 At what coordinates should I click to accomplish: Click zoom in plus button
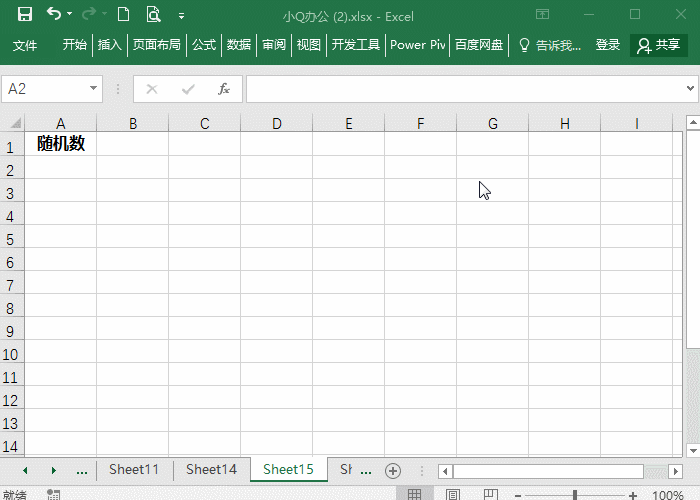click(632, 495)
